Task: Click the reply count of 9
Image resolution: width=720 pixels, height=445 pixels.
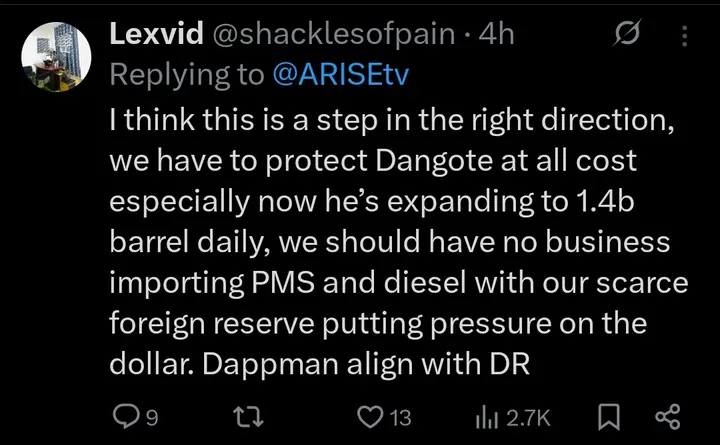Action: (152, 416)
